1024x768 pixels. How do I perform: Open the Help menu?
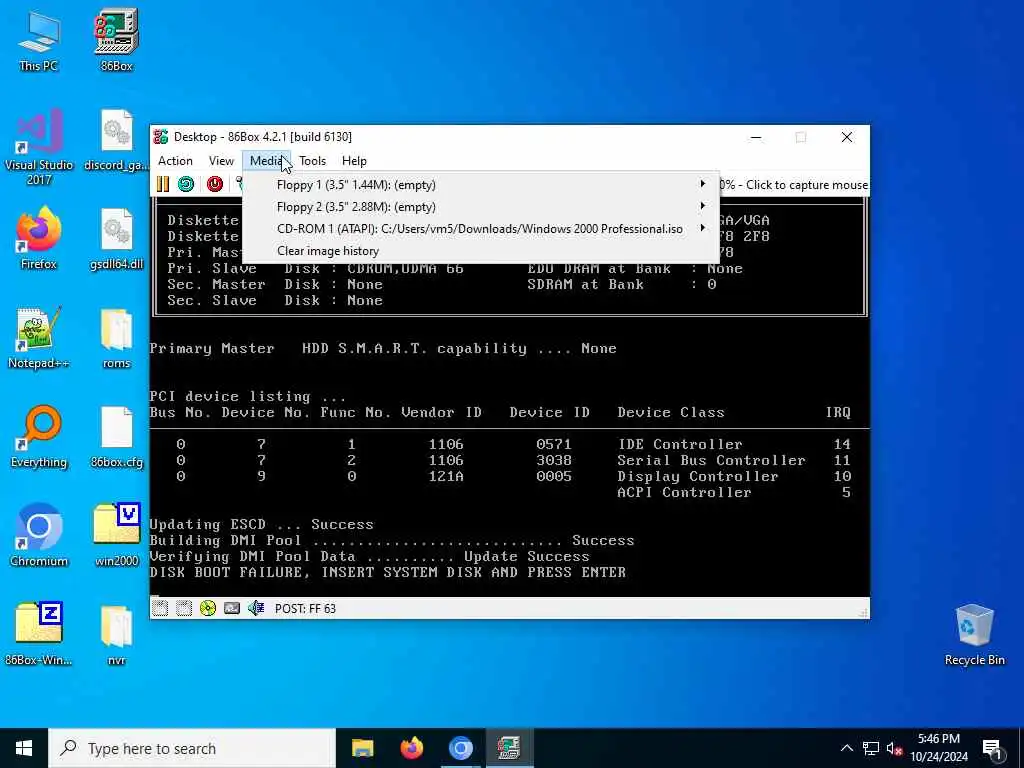pyautogui.click(x=354, y=161)
